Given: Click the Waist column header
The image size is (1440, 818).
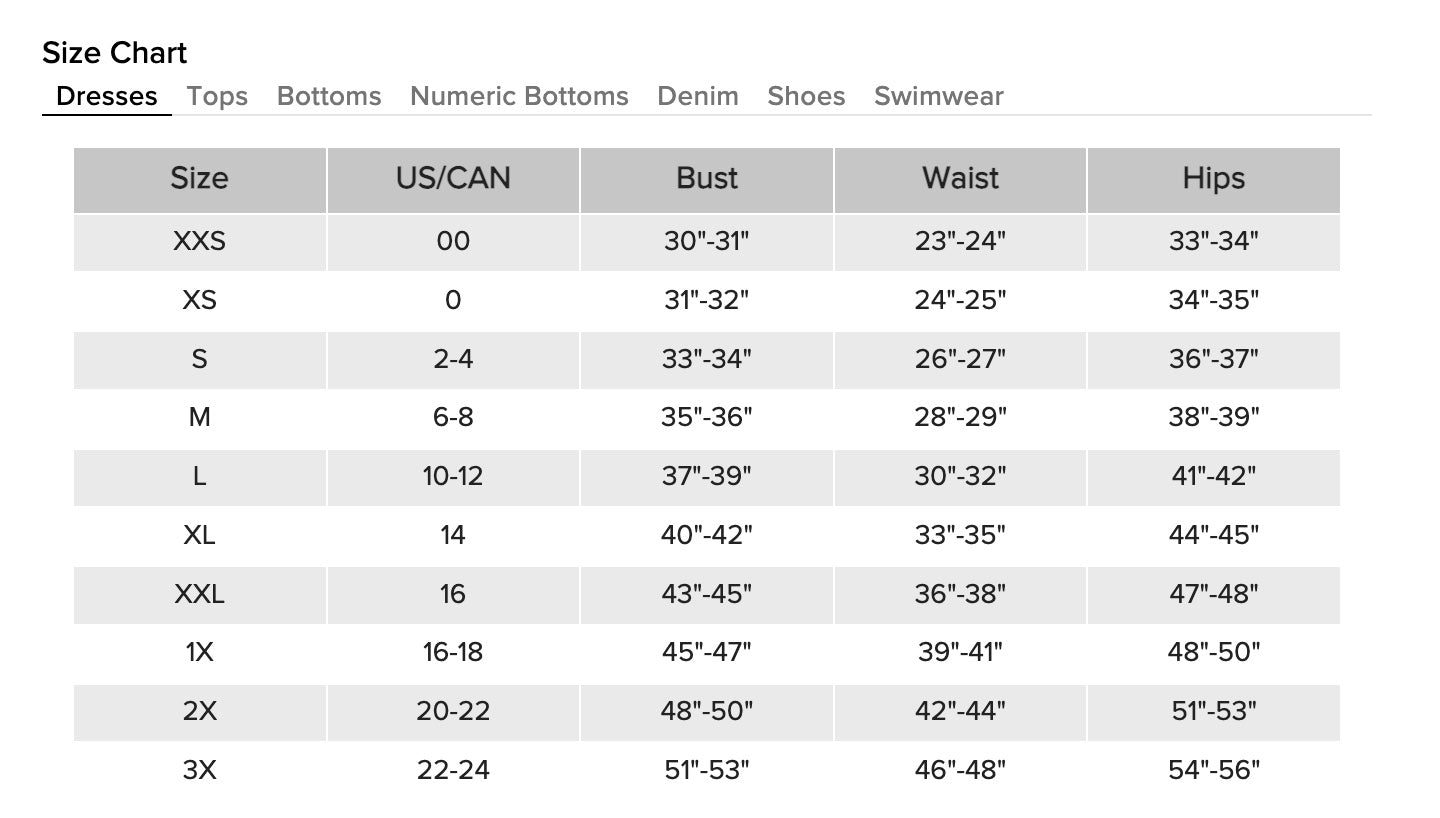Looking at the screenshot, I should coord(960,179).
